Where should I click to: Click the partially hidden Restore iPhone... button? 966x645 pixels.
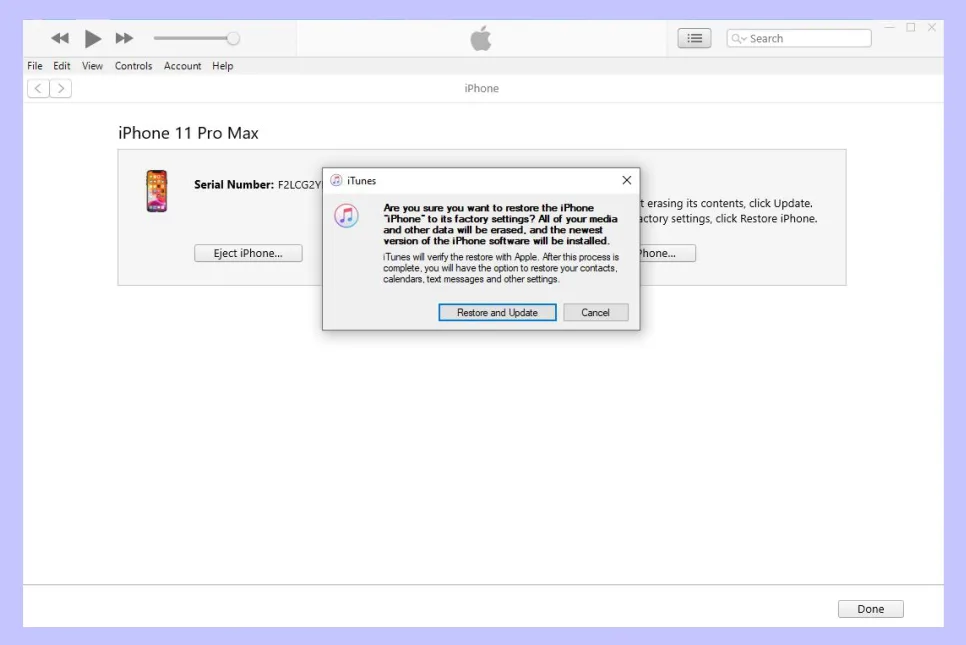click(x=668, y=253)
